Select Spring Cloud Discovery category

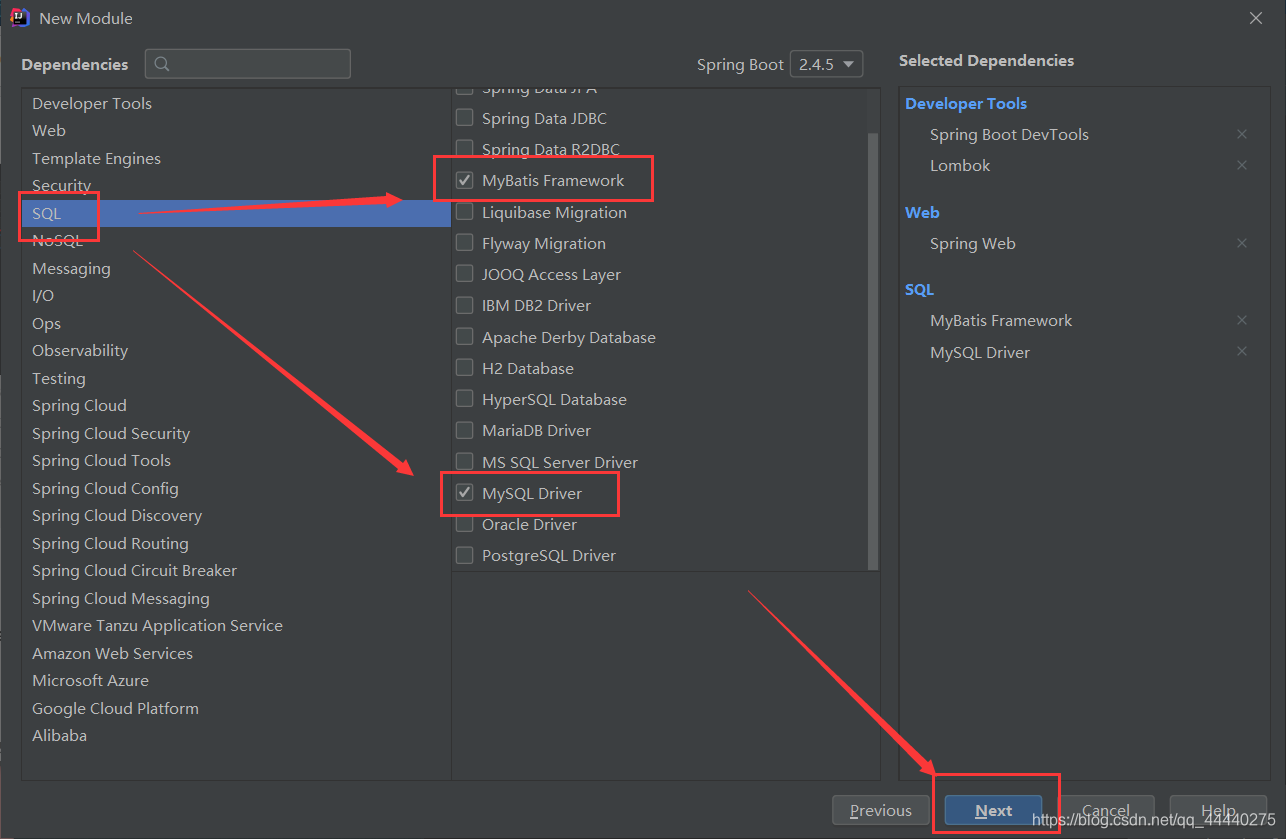click(x=236, y=515)
